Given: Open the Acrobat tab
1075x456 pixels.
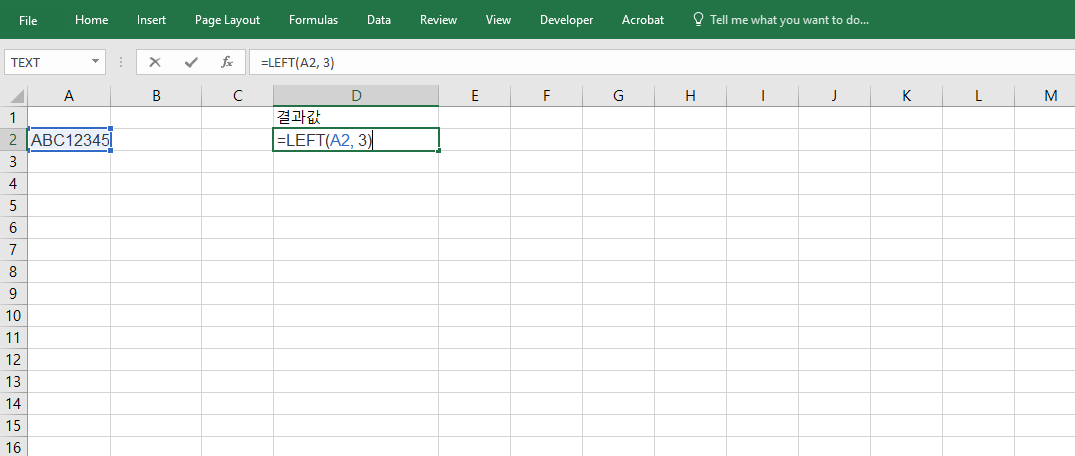Looking at the screenshot, I should [x=643, y=20].
